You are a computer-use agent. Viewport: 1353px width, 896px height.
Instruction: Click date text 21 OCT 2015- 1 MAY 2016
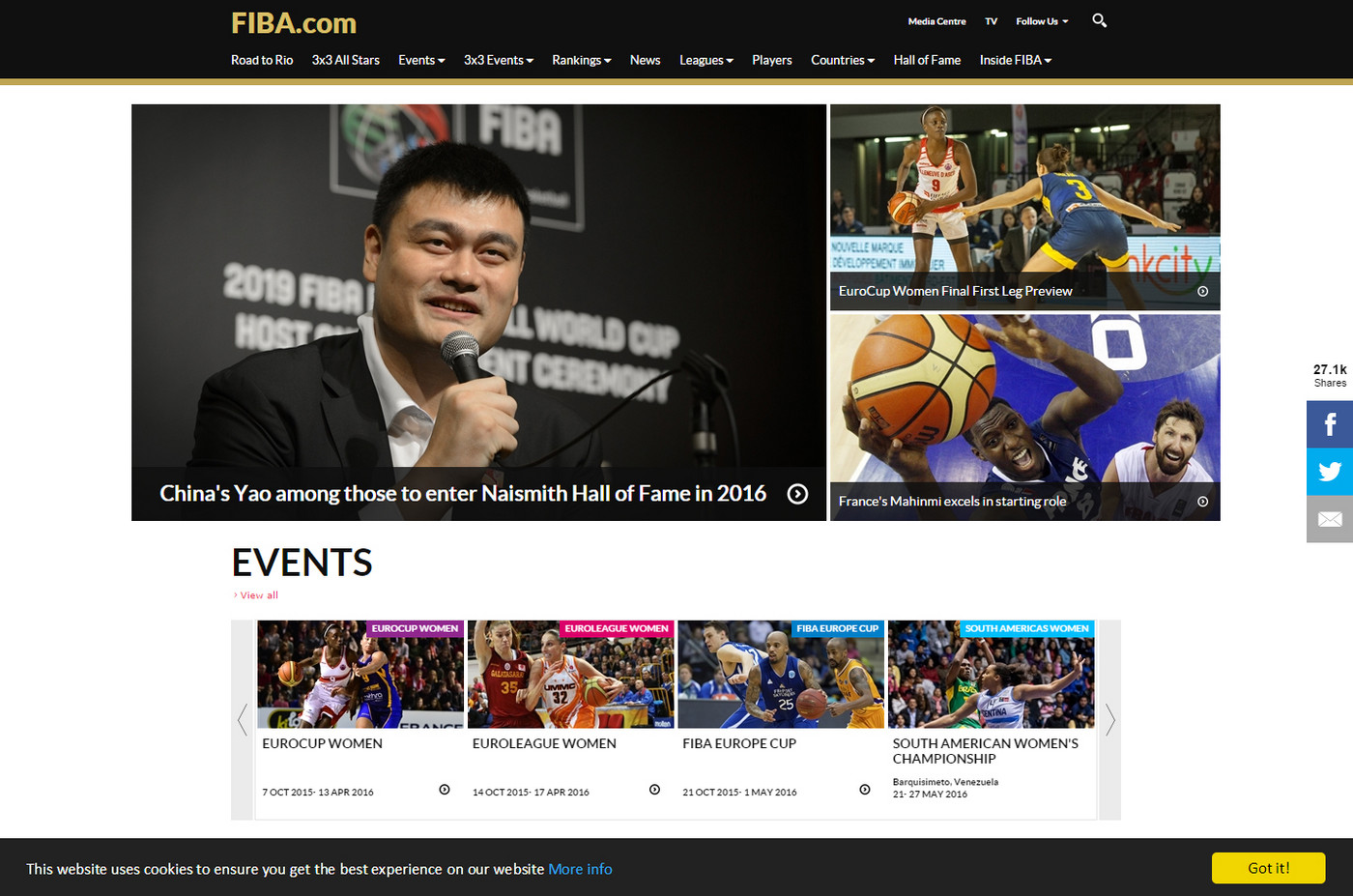click(739, 793)
